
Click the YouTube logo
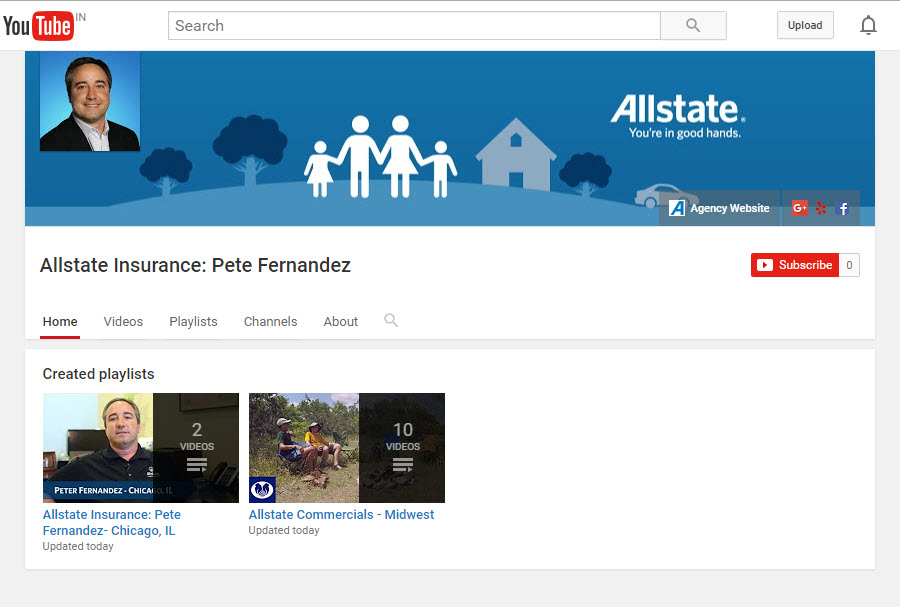pos(38,26)
